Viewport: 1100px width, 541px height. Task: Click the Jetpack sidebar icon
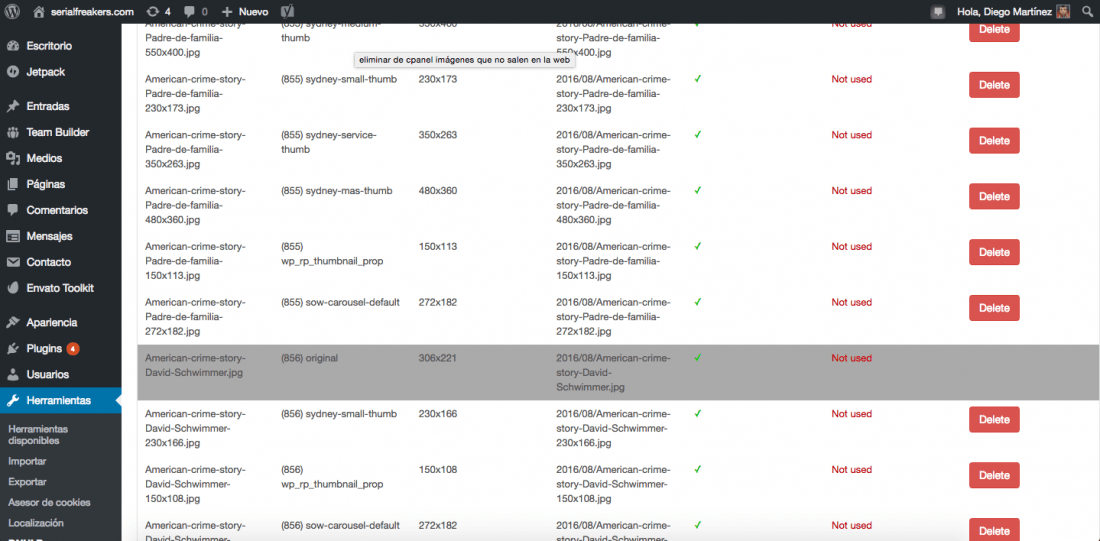[x=13, y=72]
